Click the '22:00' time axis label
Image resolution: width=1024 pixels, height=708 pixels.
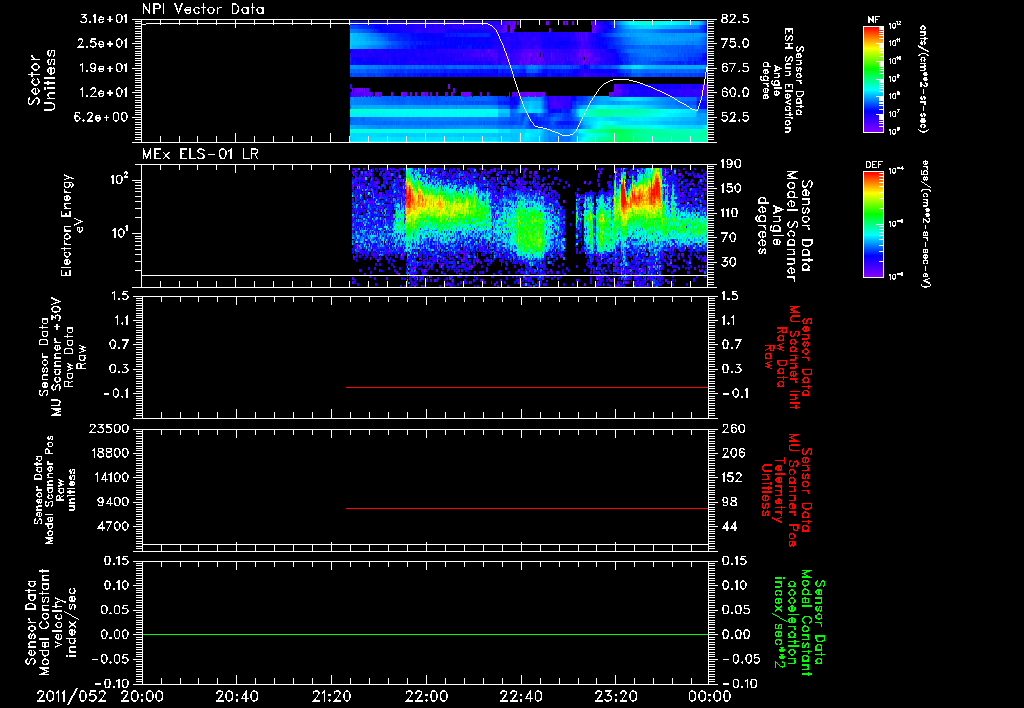426,696
